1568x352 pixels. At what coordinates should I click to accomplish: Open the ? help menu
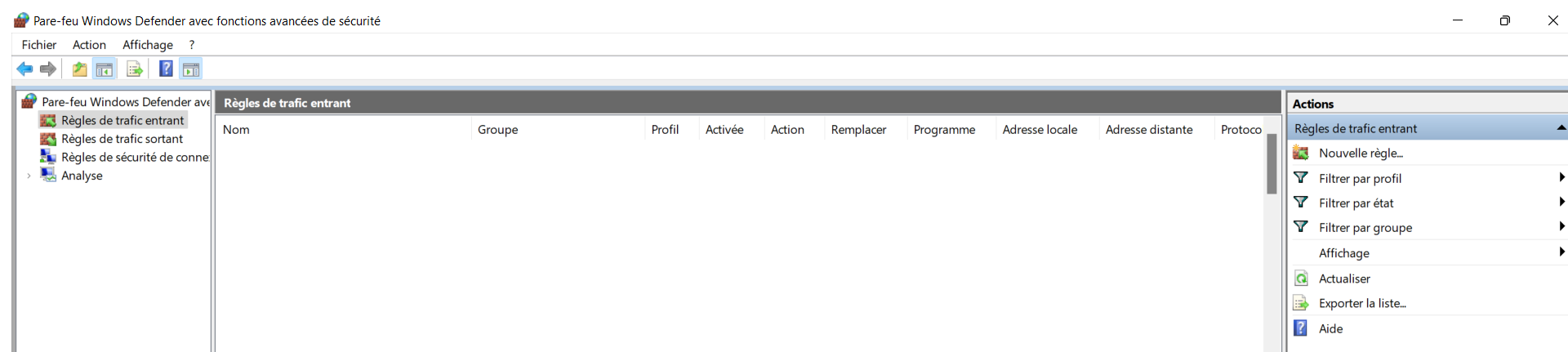tap(192, 45)
